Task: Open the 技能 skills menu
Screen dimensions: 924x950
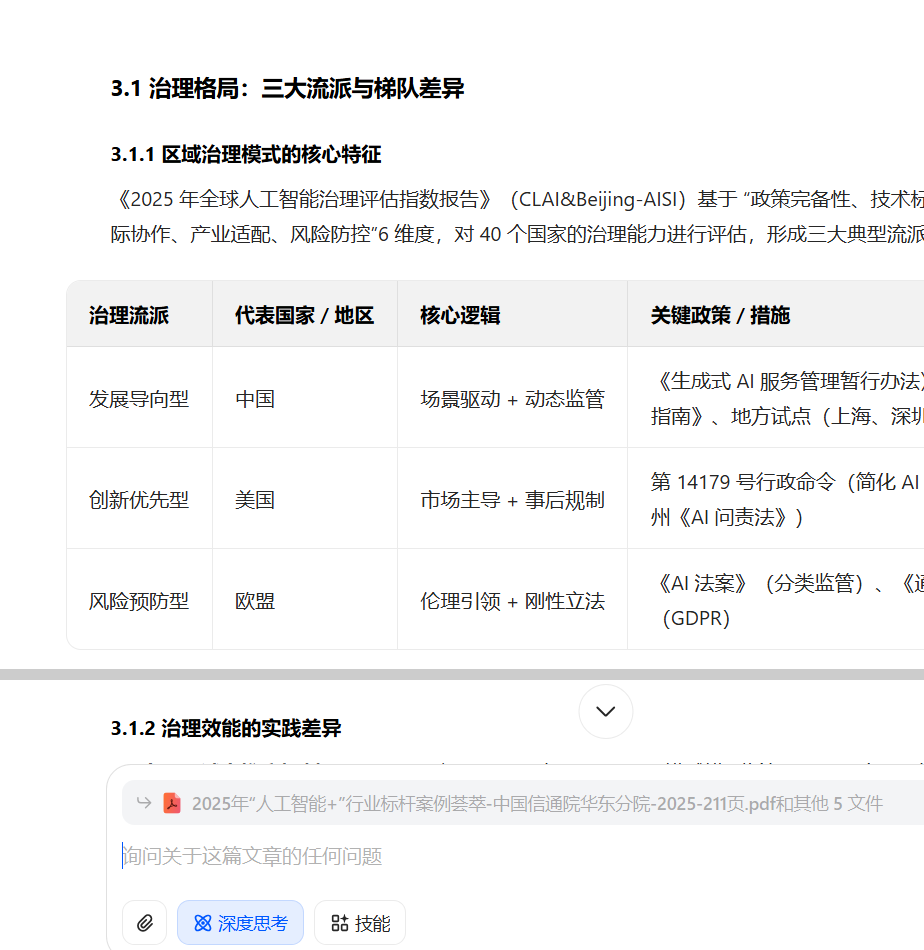Action: 360,923
